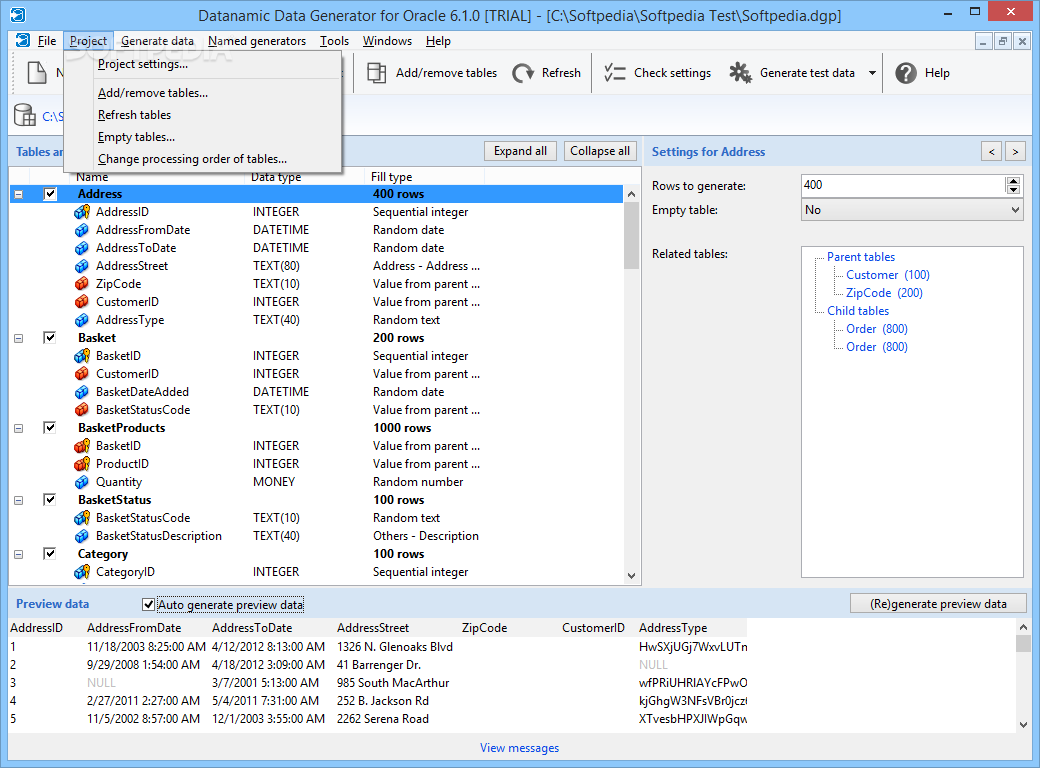Viewport: 1040px width, 768px height.
Task: Choose Project settings... menu entry
Action: click(143, 64)
